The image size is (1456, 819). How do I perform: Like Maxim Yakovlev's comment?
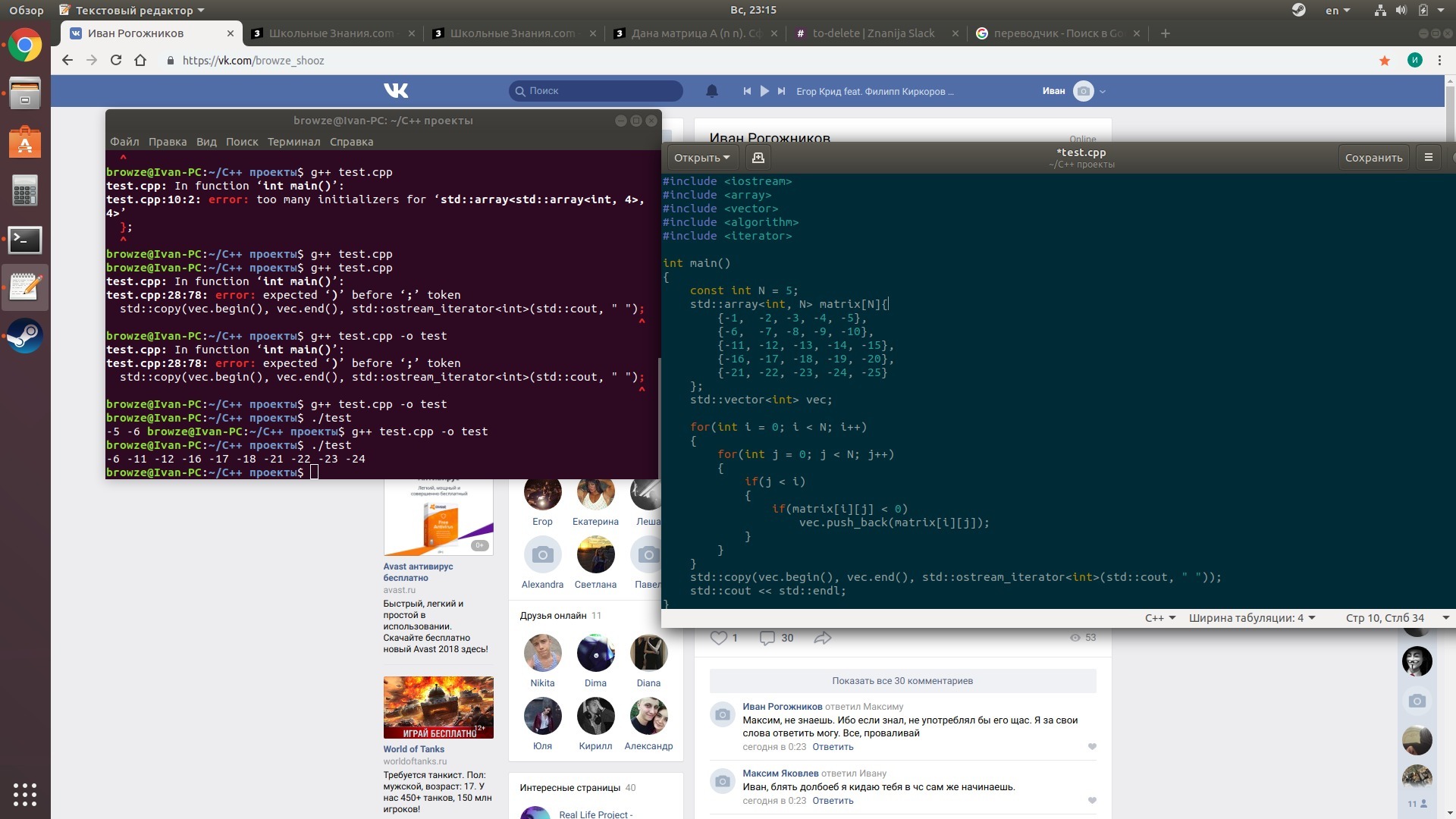pos(1092,801)
